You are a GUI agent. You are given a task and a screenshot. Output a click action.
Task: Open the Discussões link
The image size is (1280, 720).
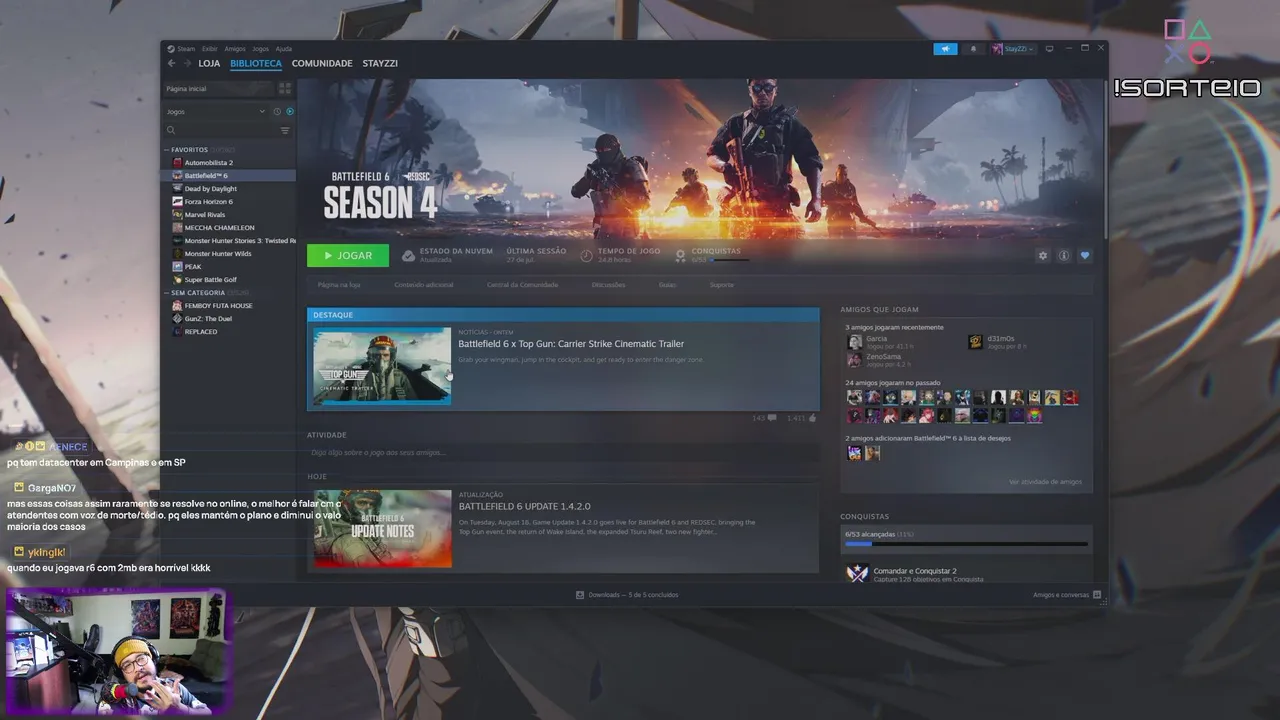(608, 285)
